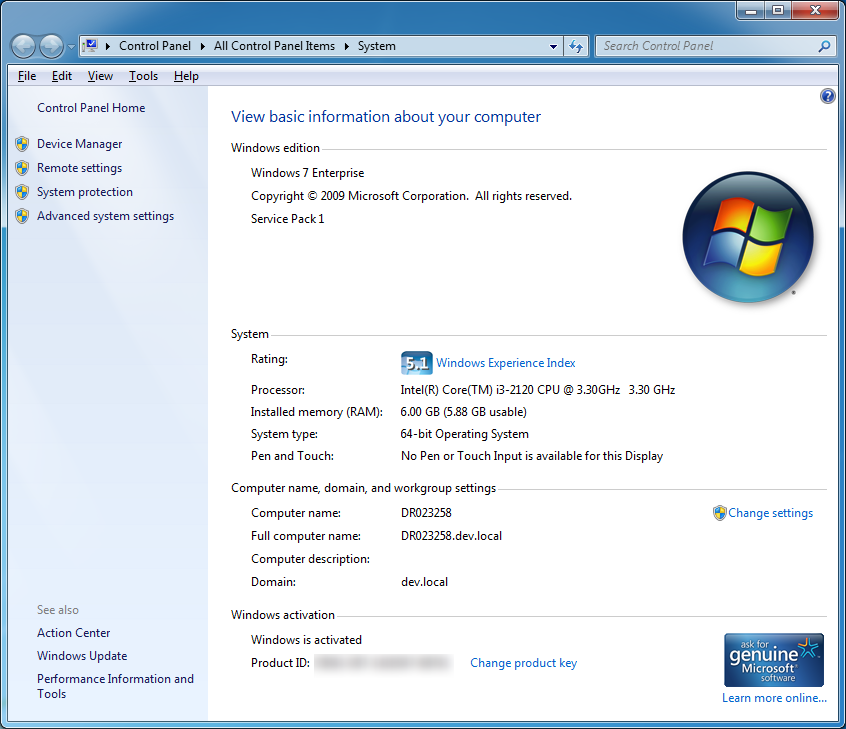Open the Tools menu
The image size is (846, 729).
(143, 76)
